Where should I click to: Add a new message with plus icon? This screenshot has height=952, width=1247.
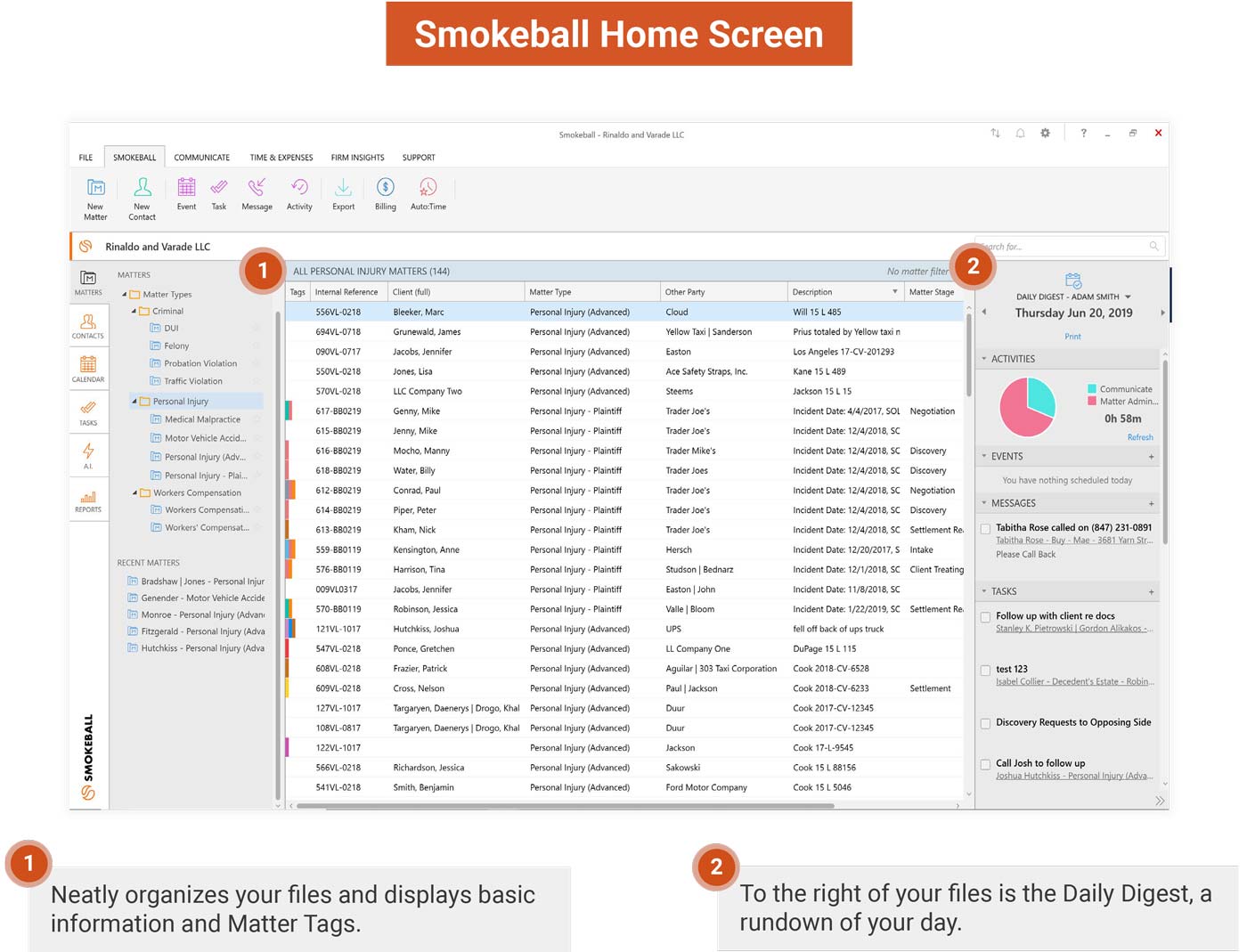pyautogui.click(x=1151, y=503)
